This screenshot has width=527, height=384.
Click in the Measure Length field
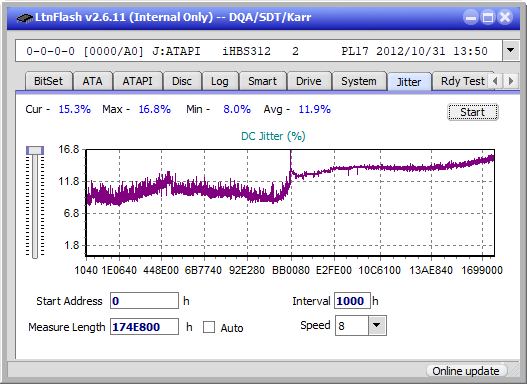pyautogui.click(x=145, y=327)
